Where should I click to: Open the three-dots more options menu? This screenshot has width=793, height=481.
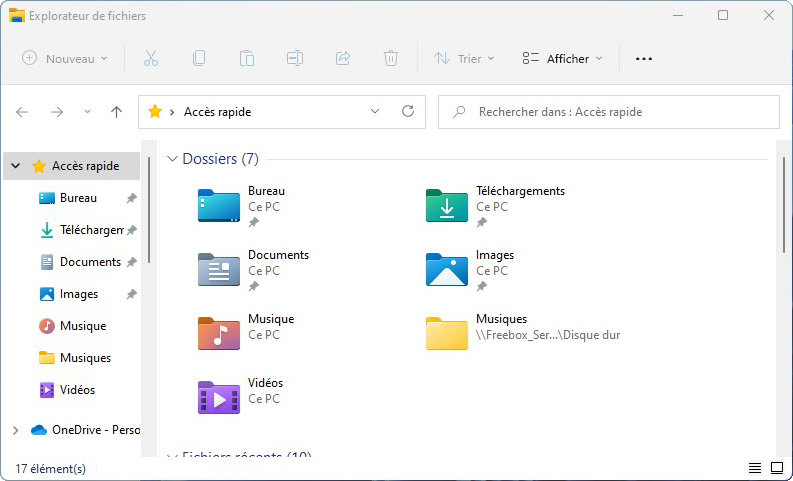tap(644, 58)
